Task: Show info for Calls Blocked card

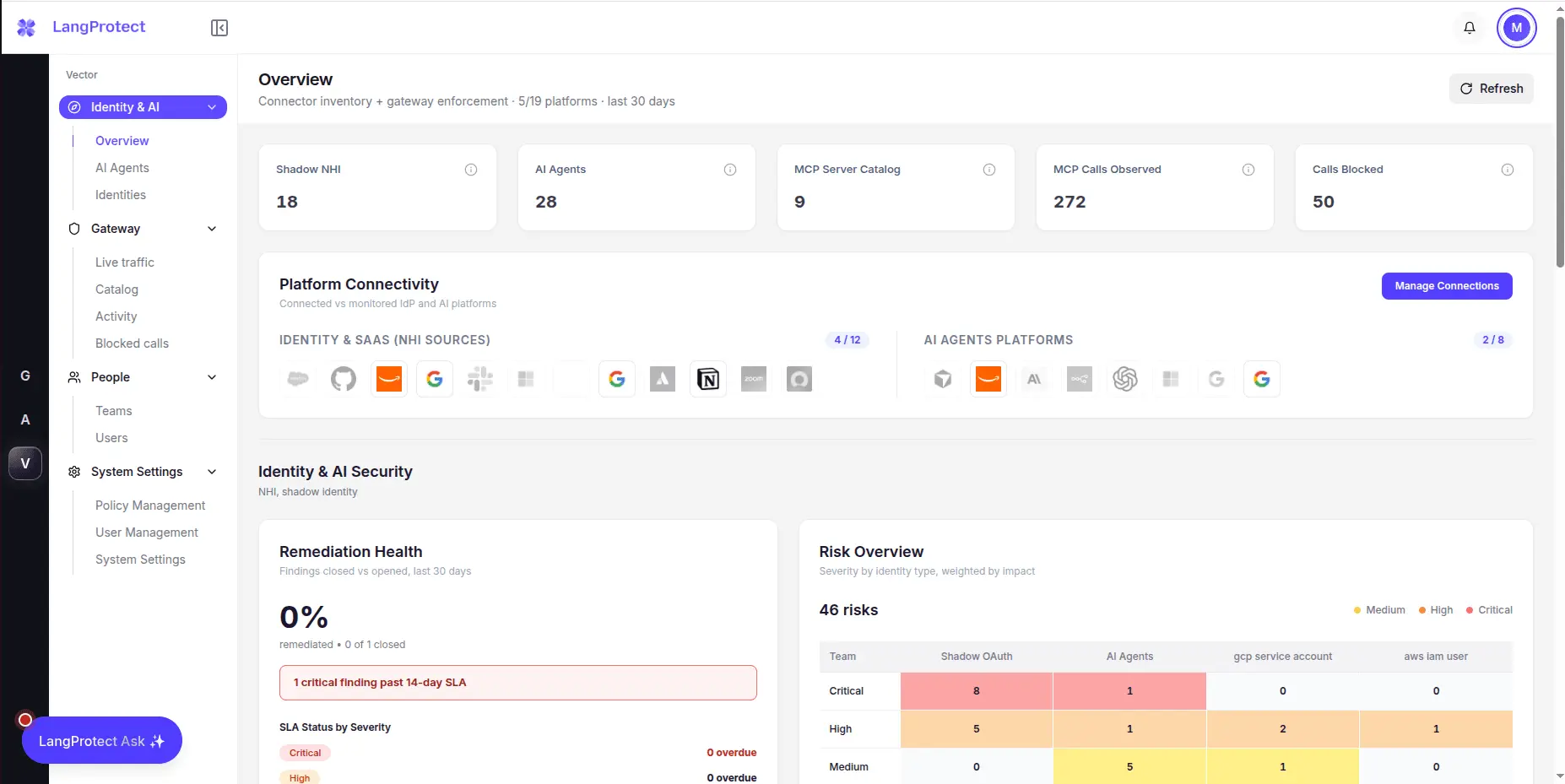Action: click(1508, 170)
